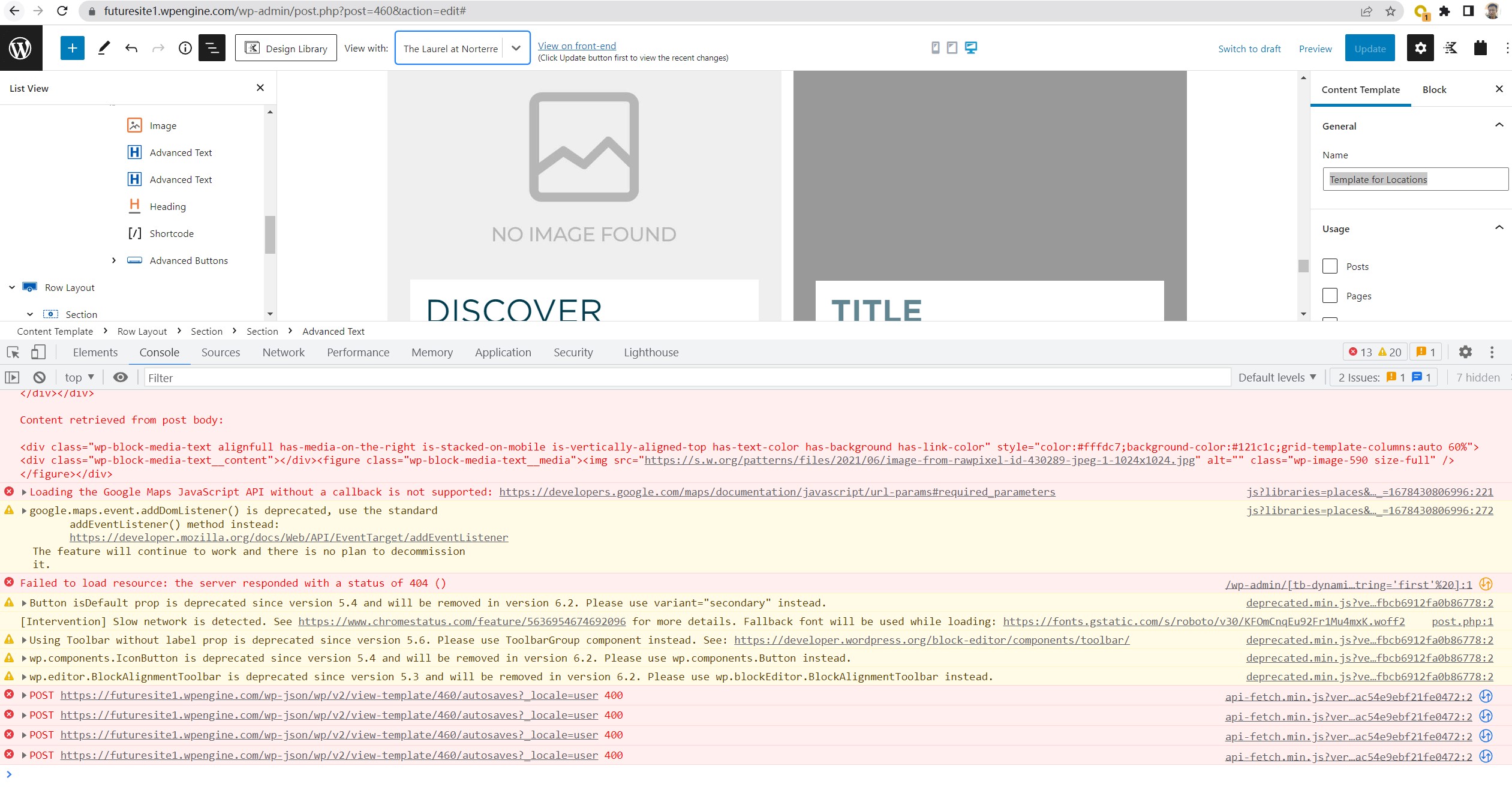
Task: Open the Google Maps url-params documentation link
Action: (x=777, y=492)
